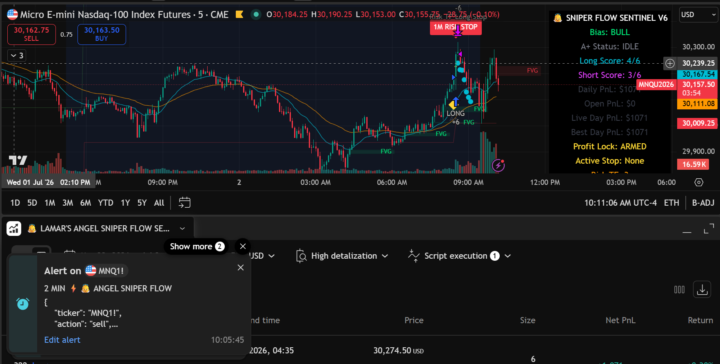Click Active Stop: None in Sentinel table

610,161
